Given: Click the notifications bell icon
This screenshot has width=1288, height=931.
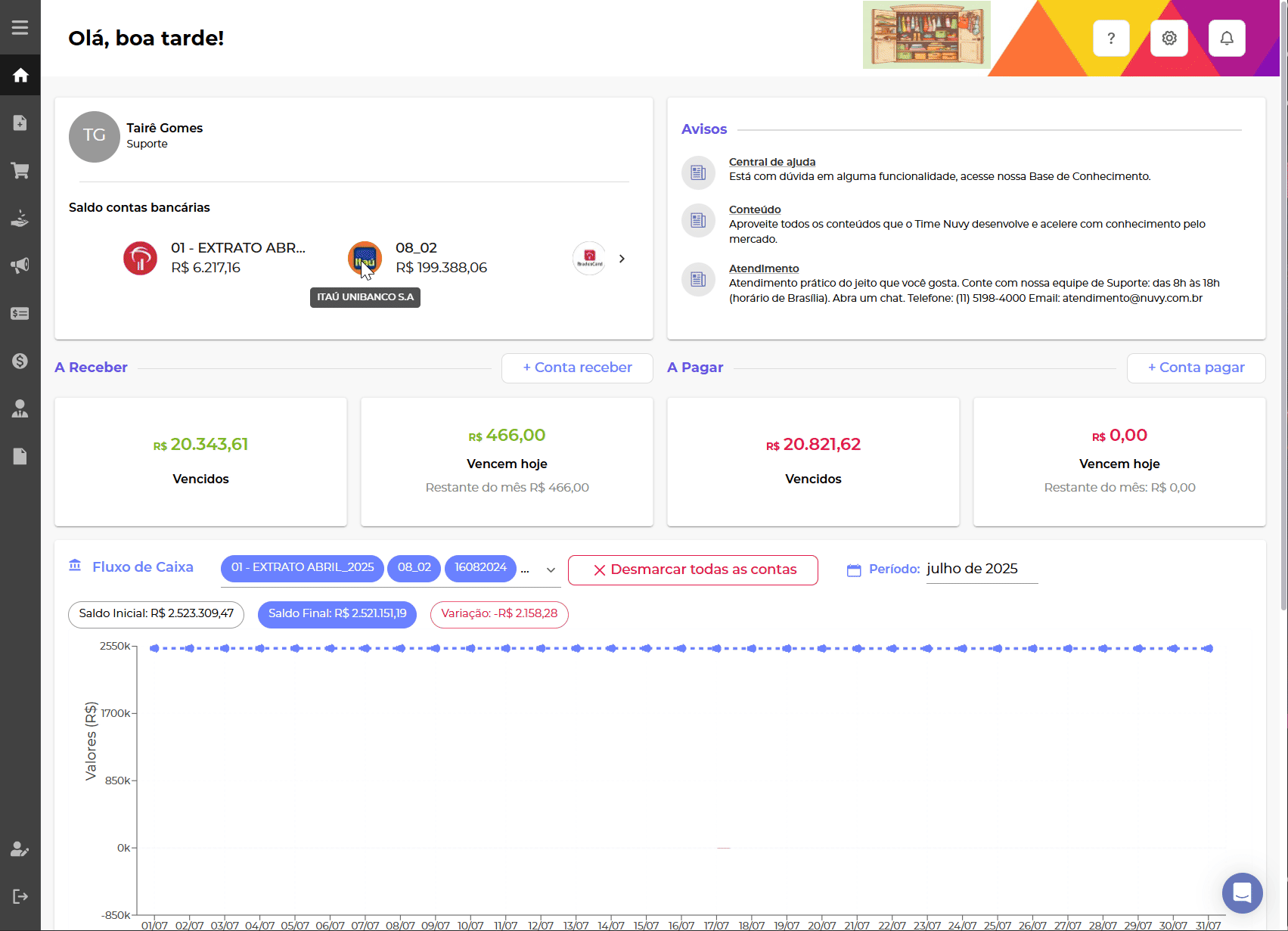Looking at the screenshot, I should (x=1226, y=38).
